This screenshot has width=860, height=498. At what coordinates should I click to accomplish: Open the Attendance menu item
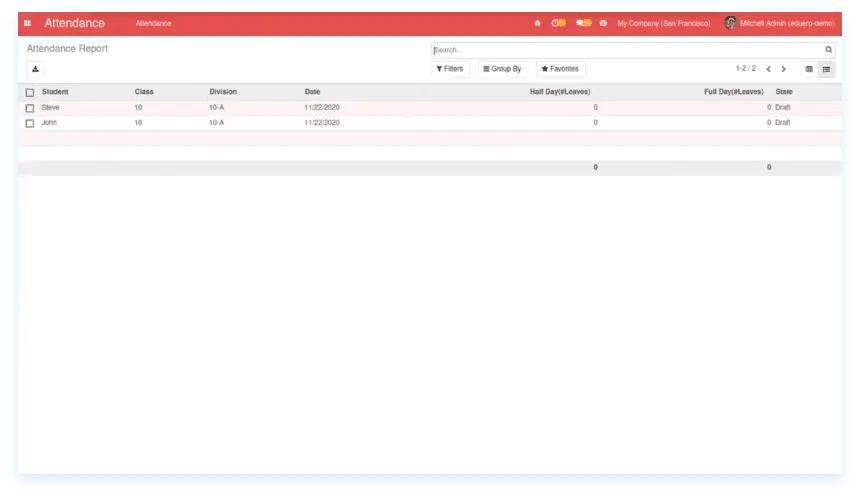153,23
